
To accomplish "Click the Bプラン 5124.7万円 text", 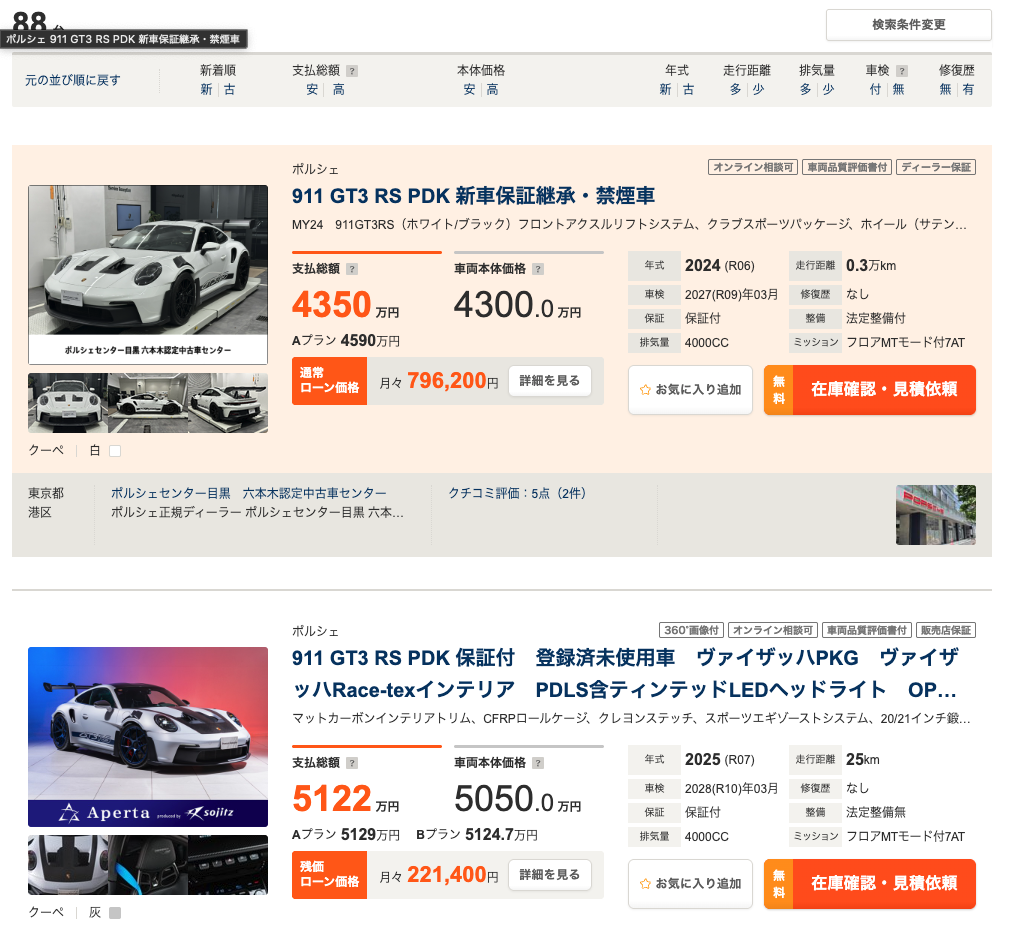I will click(x=477, y=834).
